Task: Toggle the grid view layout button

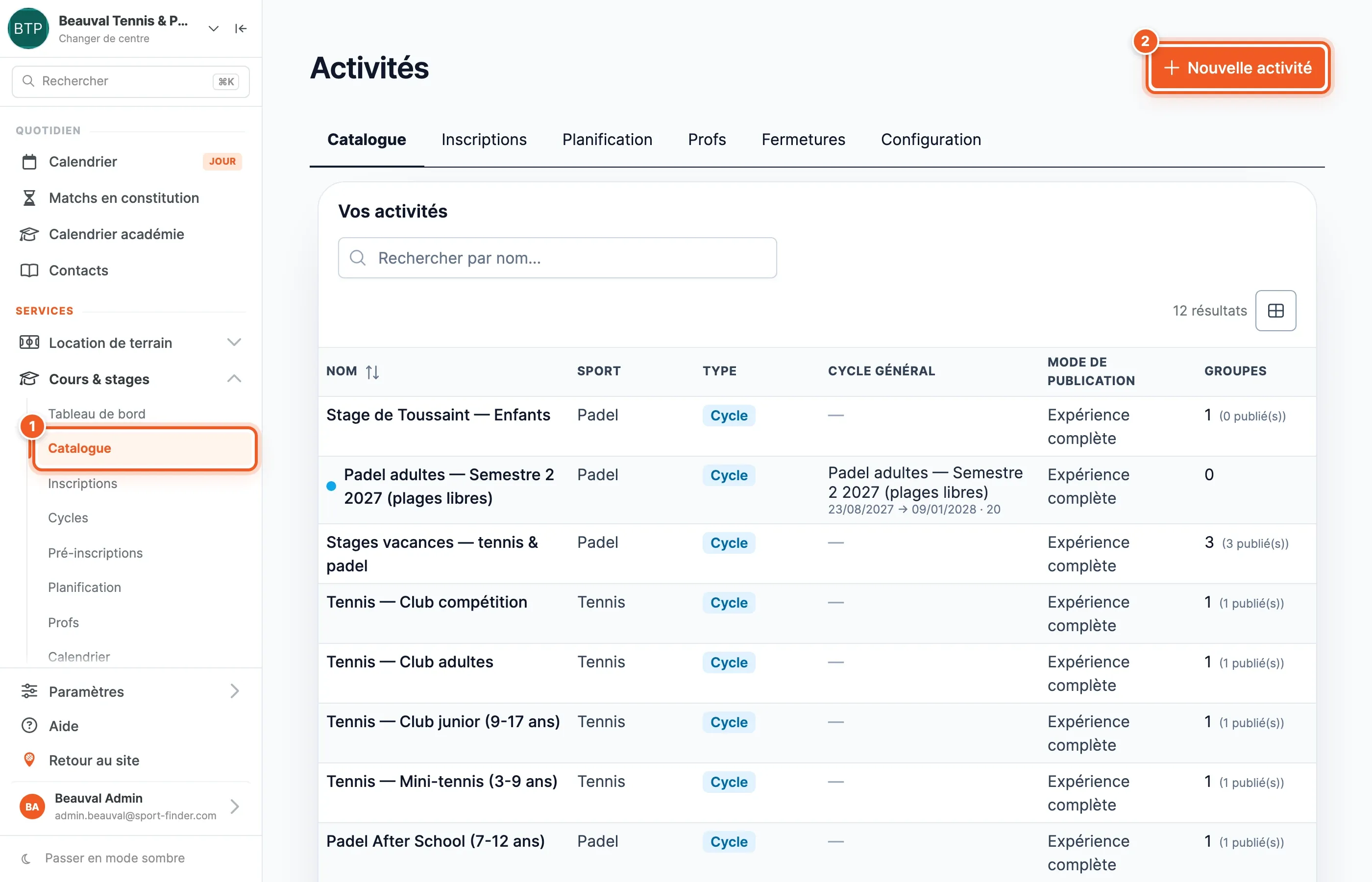Action: tap(1275, 311)
